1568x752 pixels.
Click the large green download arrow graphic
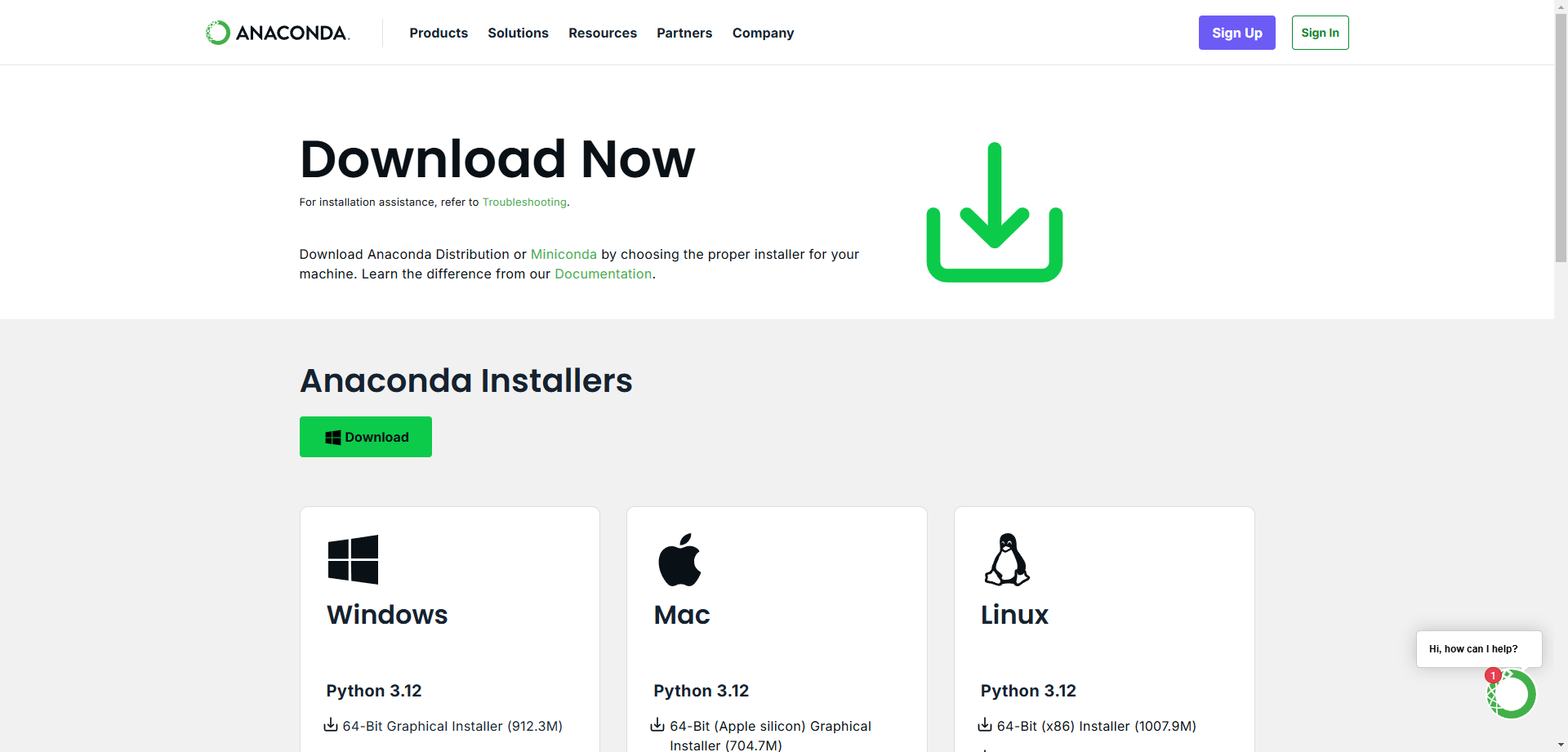[994, 212]
